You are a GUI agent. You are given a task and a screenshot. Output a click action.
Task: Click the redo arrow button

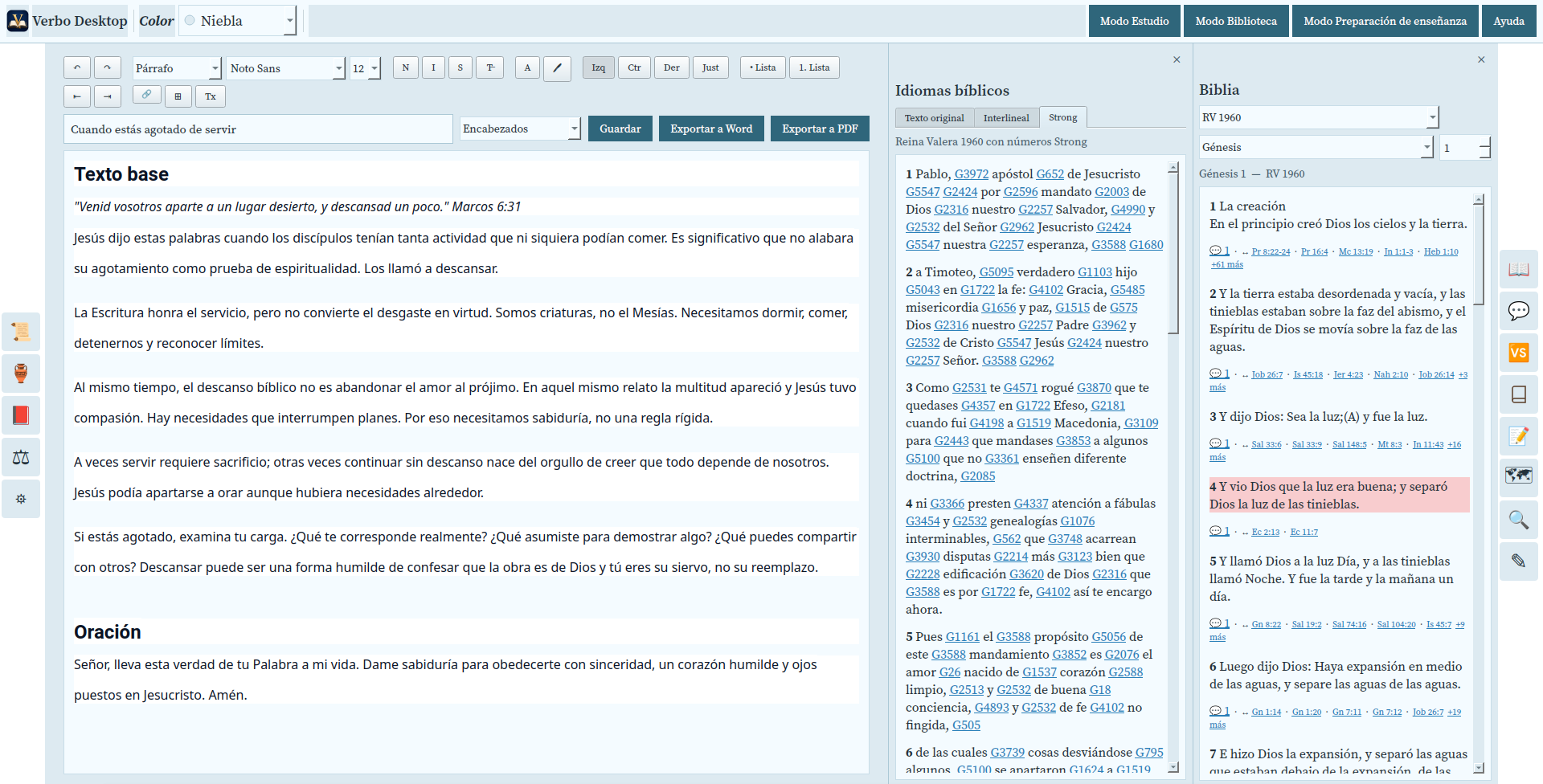108,67
